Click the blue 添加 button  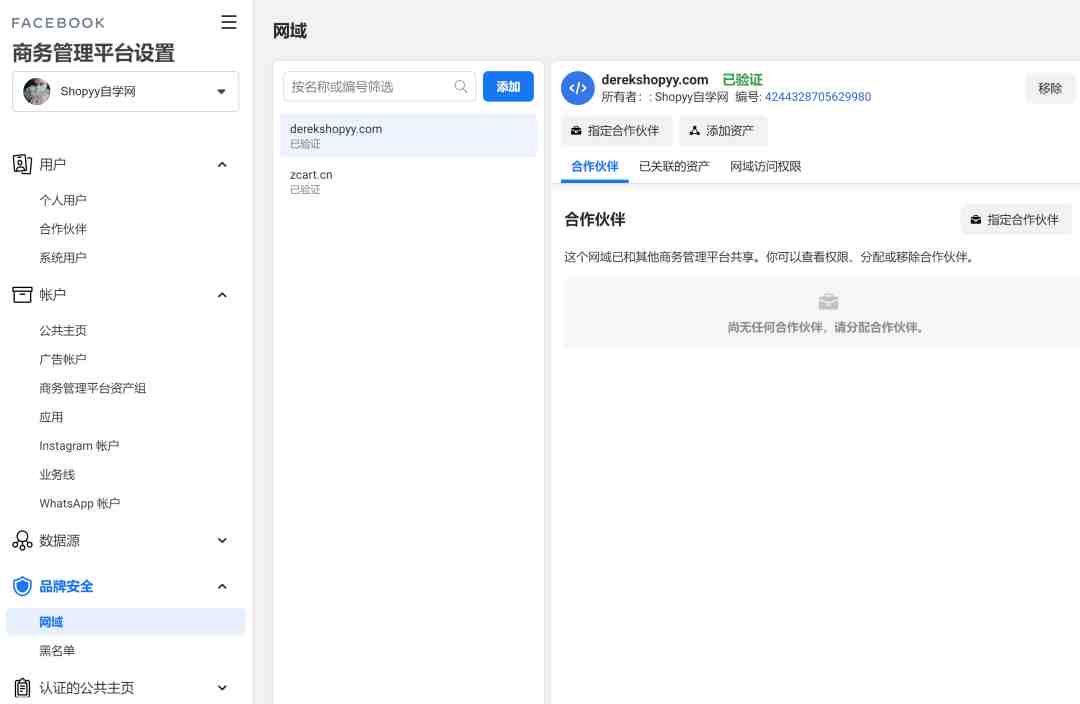(x=508, y=87)
